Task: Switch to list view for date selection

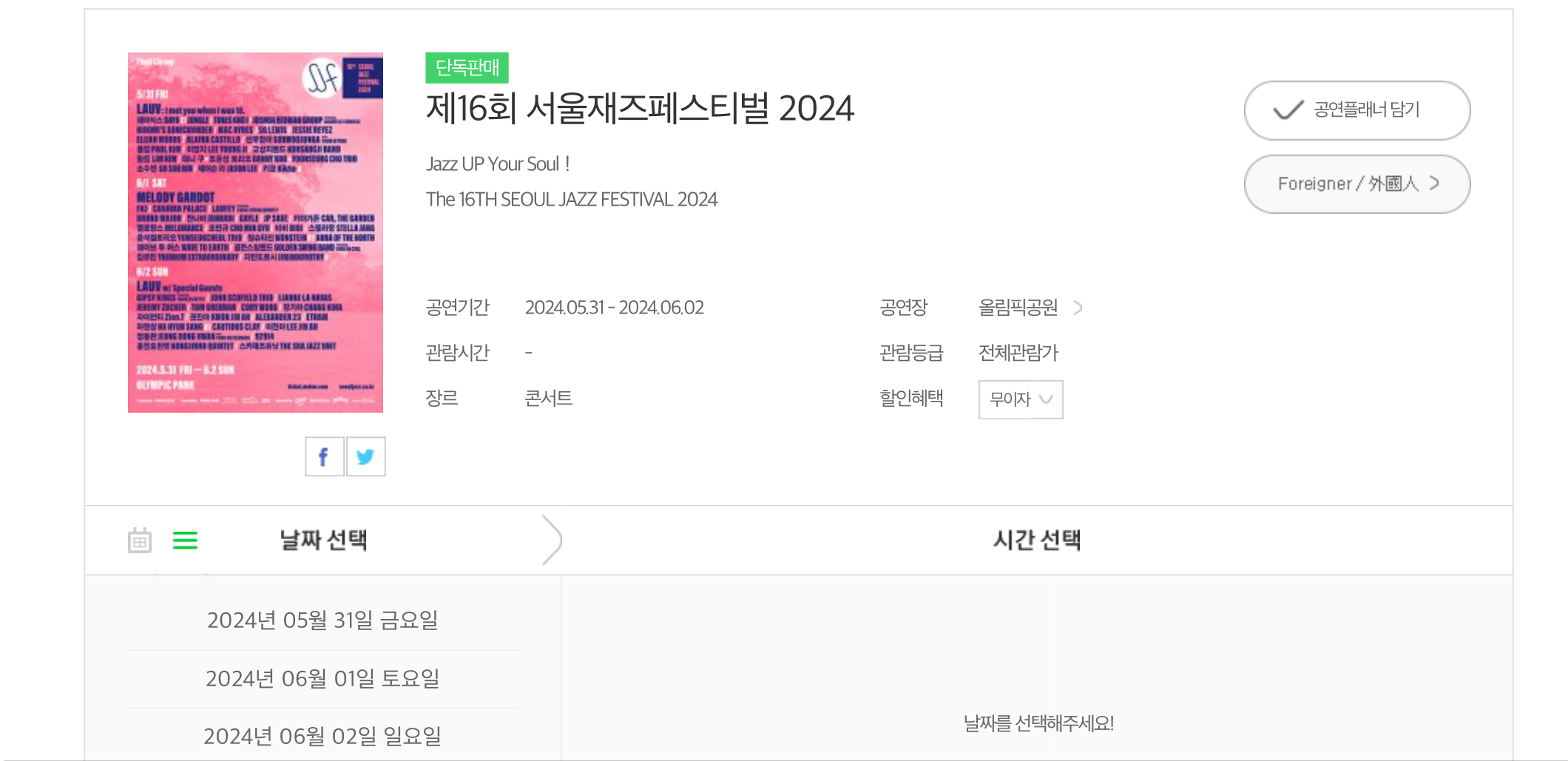Action: coord(186,541)
